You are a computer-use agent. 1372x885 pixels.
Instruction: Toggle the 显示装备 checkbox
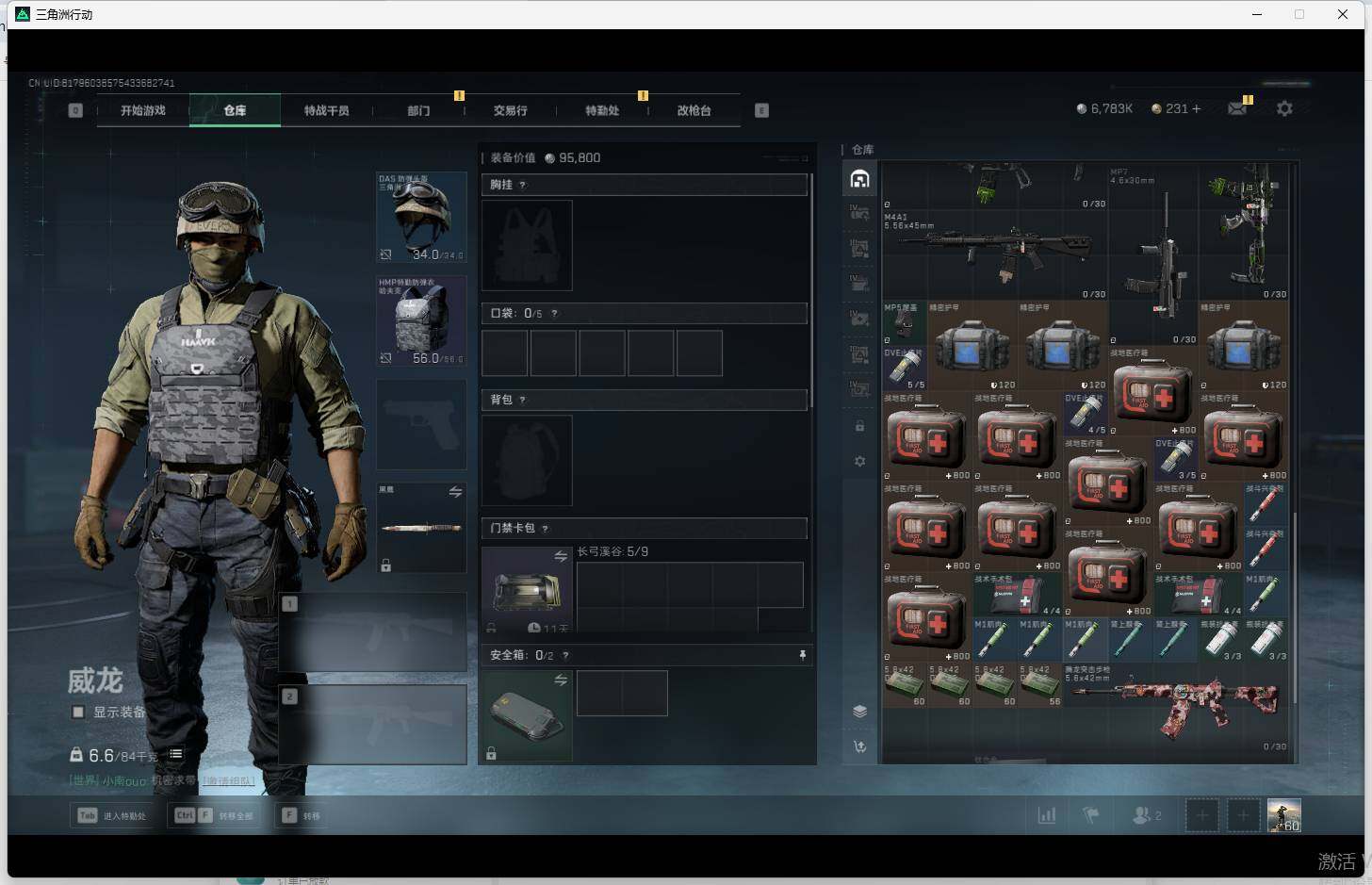point(78,712)
